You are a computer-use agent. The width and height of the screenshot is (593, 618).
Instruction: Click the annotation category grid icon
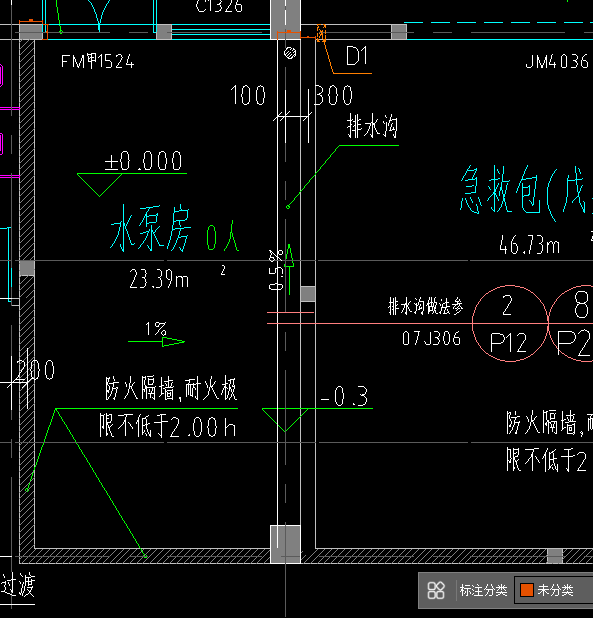(x=436, y=590)
